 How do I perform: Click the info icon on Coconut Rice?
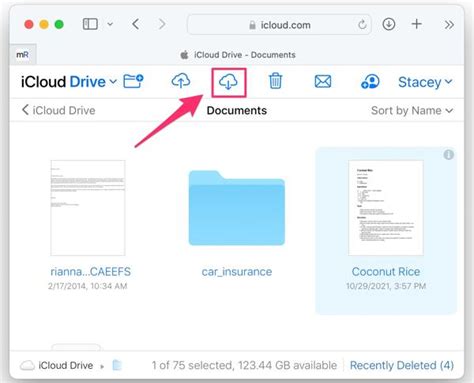click(x=449, y=155)
